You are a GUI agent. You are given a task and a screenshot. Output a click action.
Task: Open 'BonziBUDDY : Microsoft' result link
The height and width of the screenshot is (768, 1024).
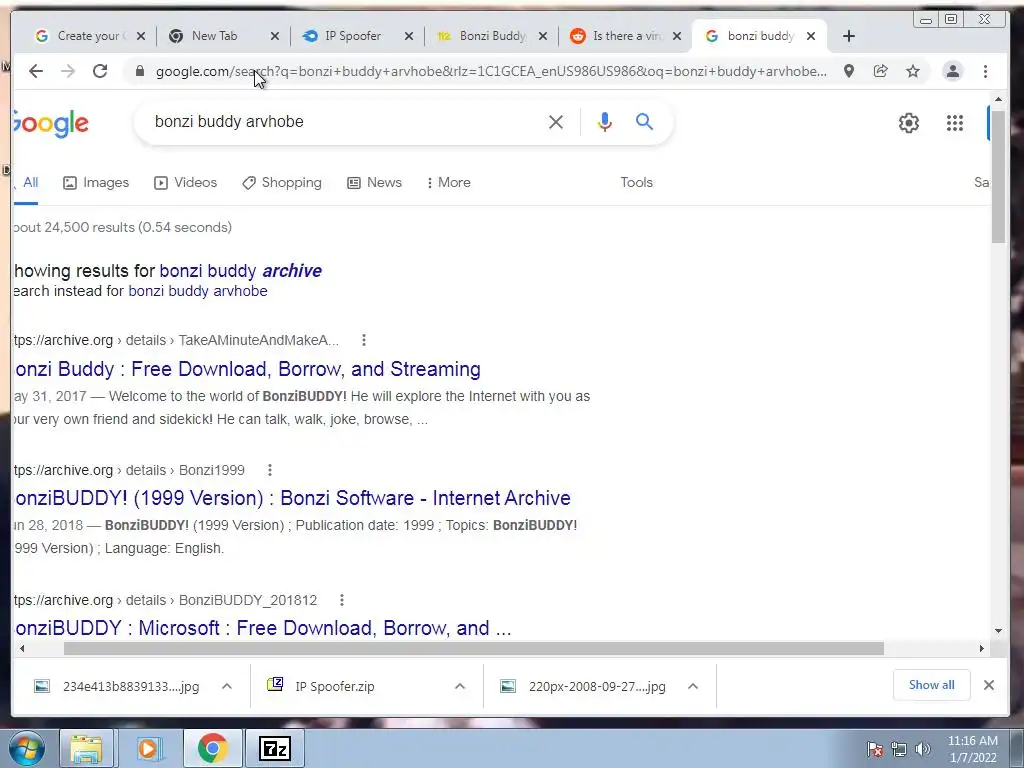(262, 628)
